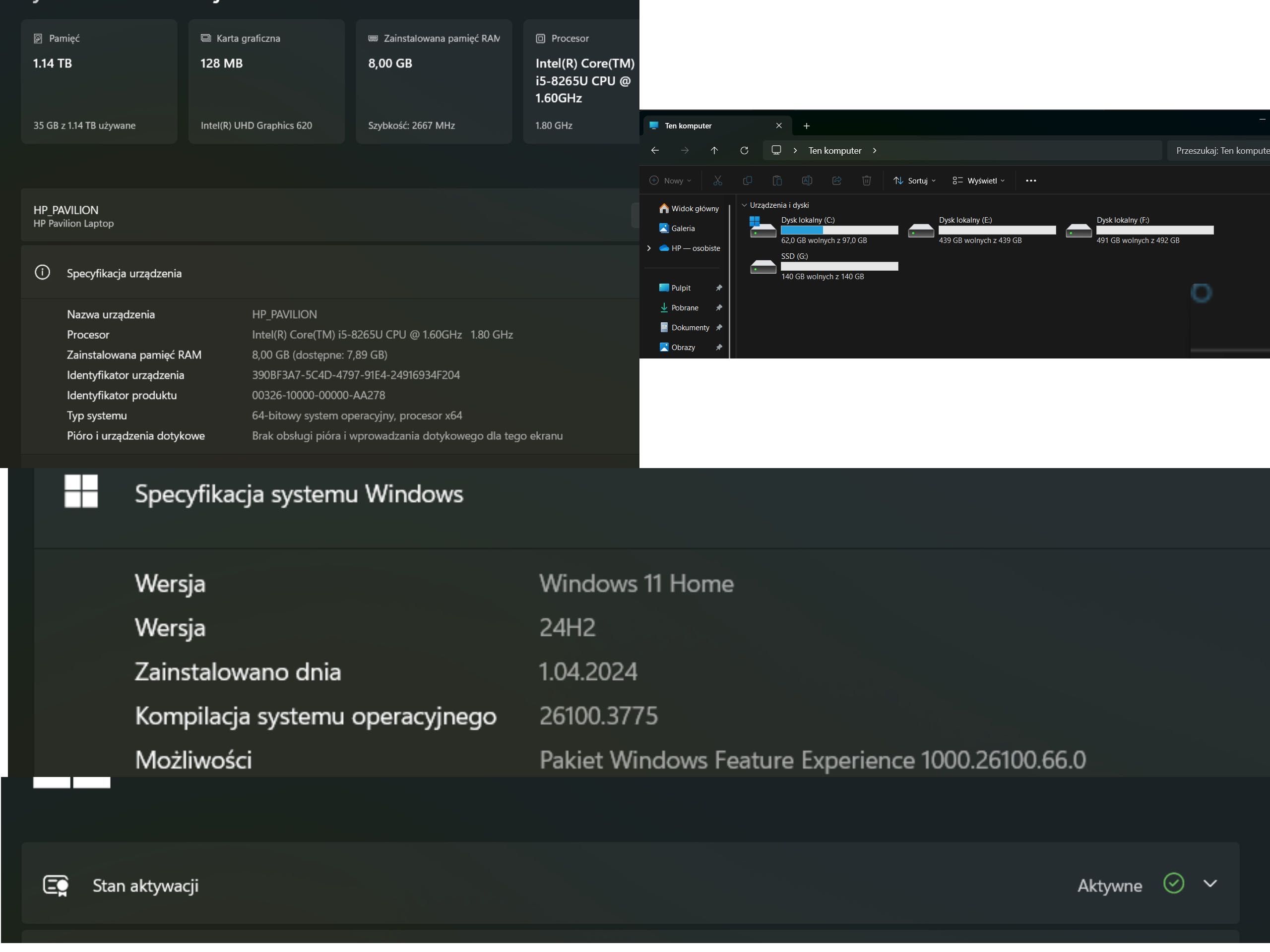Open the Nowy dropdown menu
Image resolution: width=1270 pixels, height=952 pixels.
click(670, 181)
